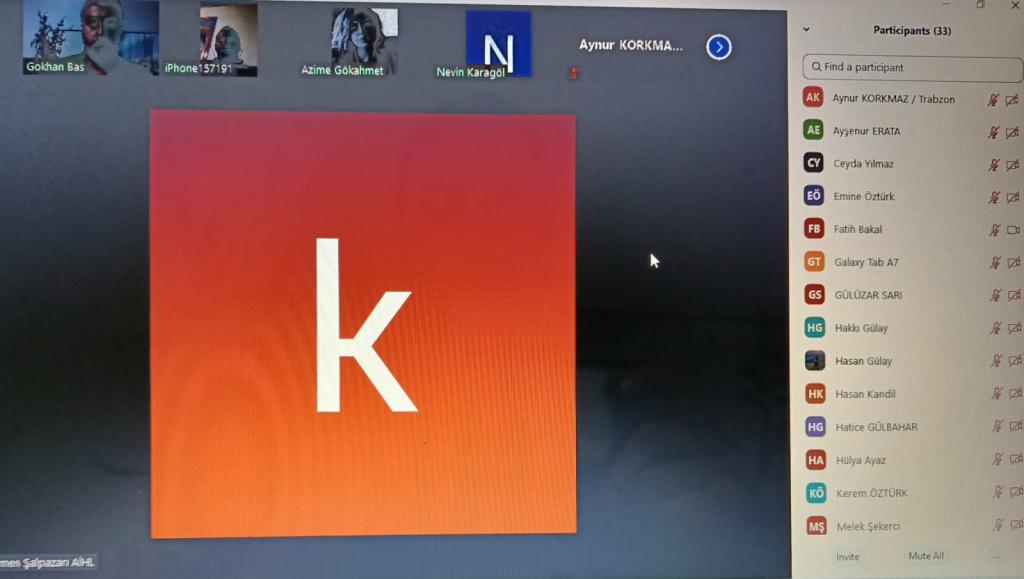The width and height of the screenshot is (1024, 579).
Task: Select the Azime Gökahmet video thumbnail
Action: [363, 42]
